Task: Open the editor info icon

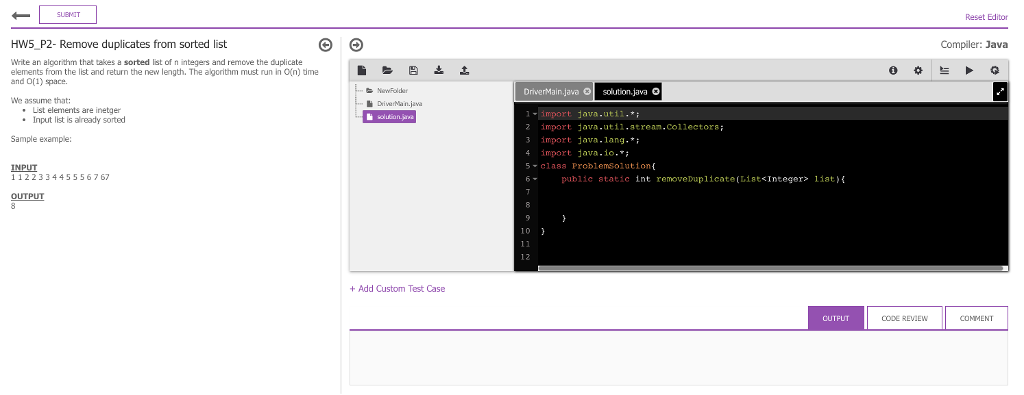Action: point(893,71)
